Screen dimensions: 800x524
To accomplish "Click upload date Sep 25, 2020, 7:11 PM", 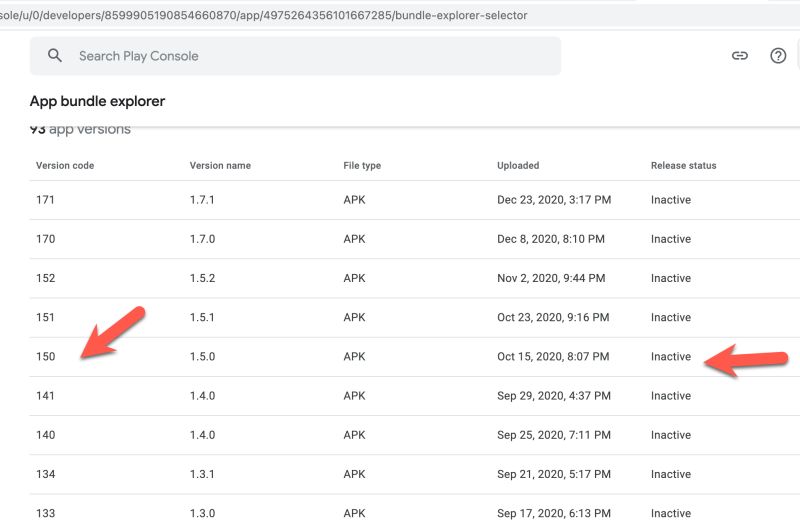I will click(x=554, y=435).
